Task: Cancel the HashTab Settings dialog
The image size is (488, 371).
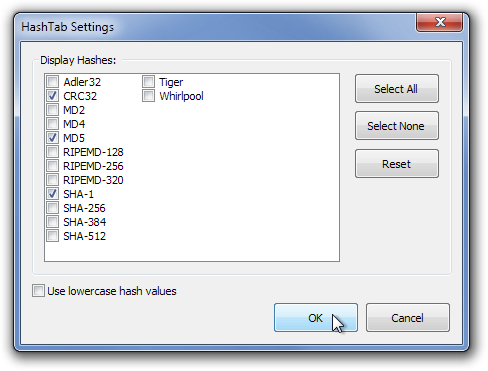Action: (x=408, y=318)
